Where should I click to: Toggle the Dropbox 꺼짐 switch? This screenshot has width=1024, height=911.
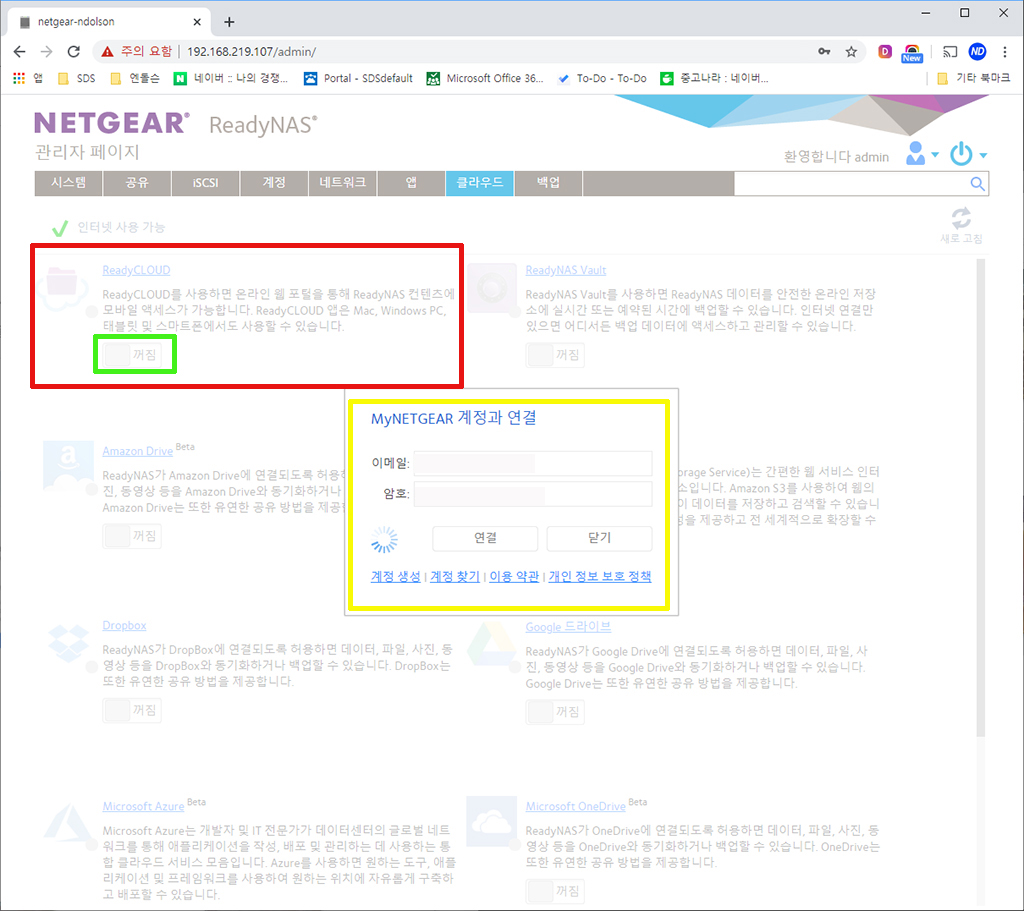point(132,710)
